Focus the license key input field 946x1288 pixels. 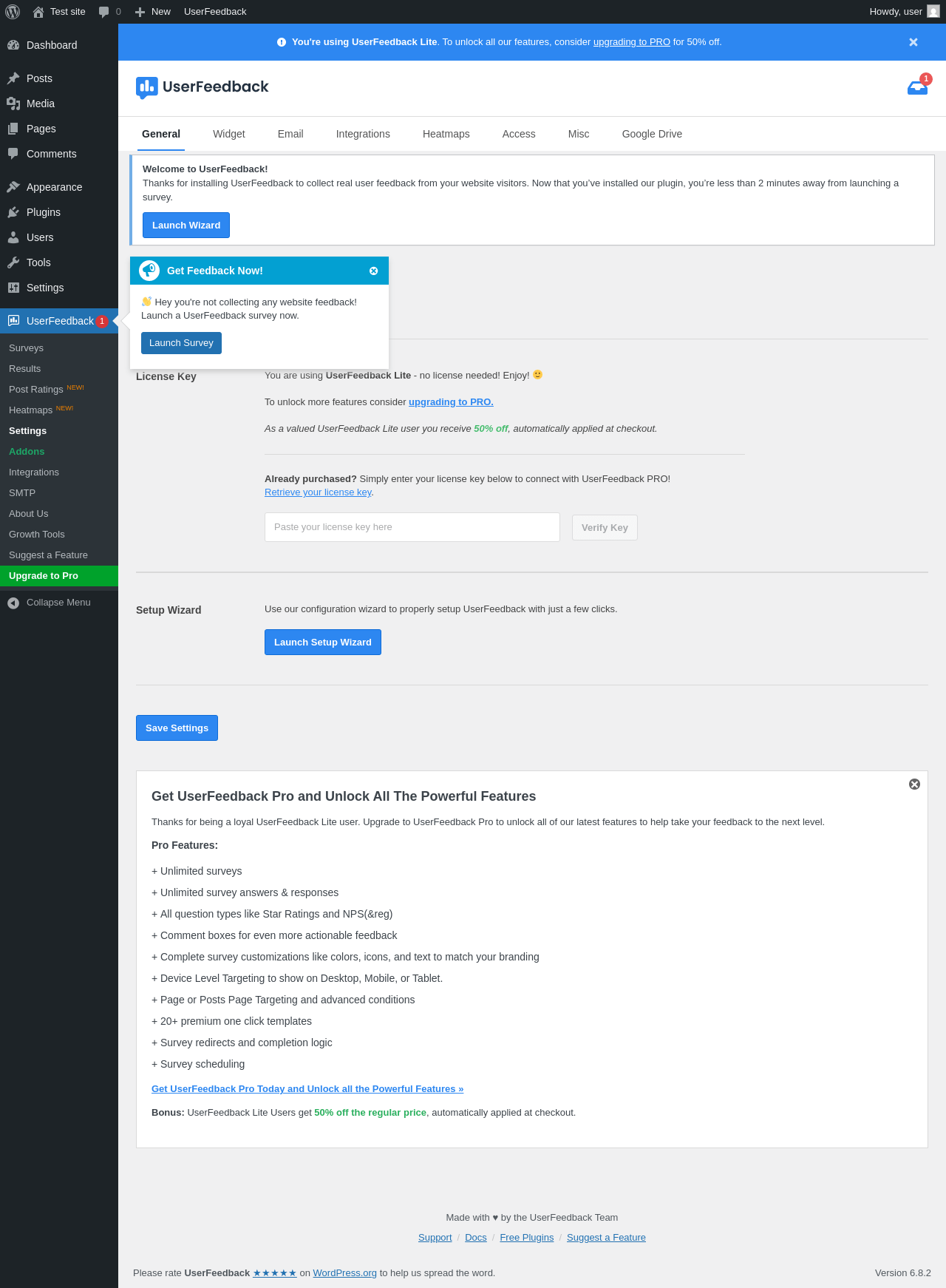click(x=412, y=527)
